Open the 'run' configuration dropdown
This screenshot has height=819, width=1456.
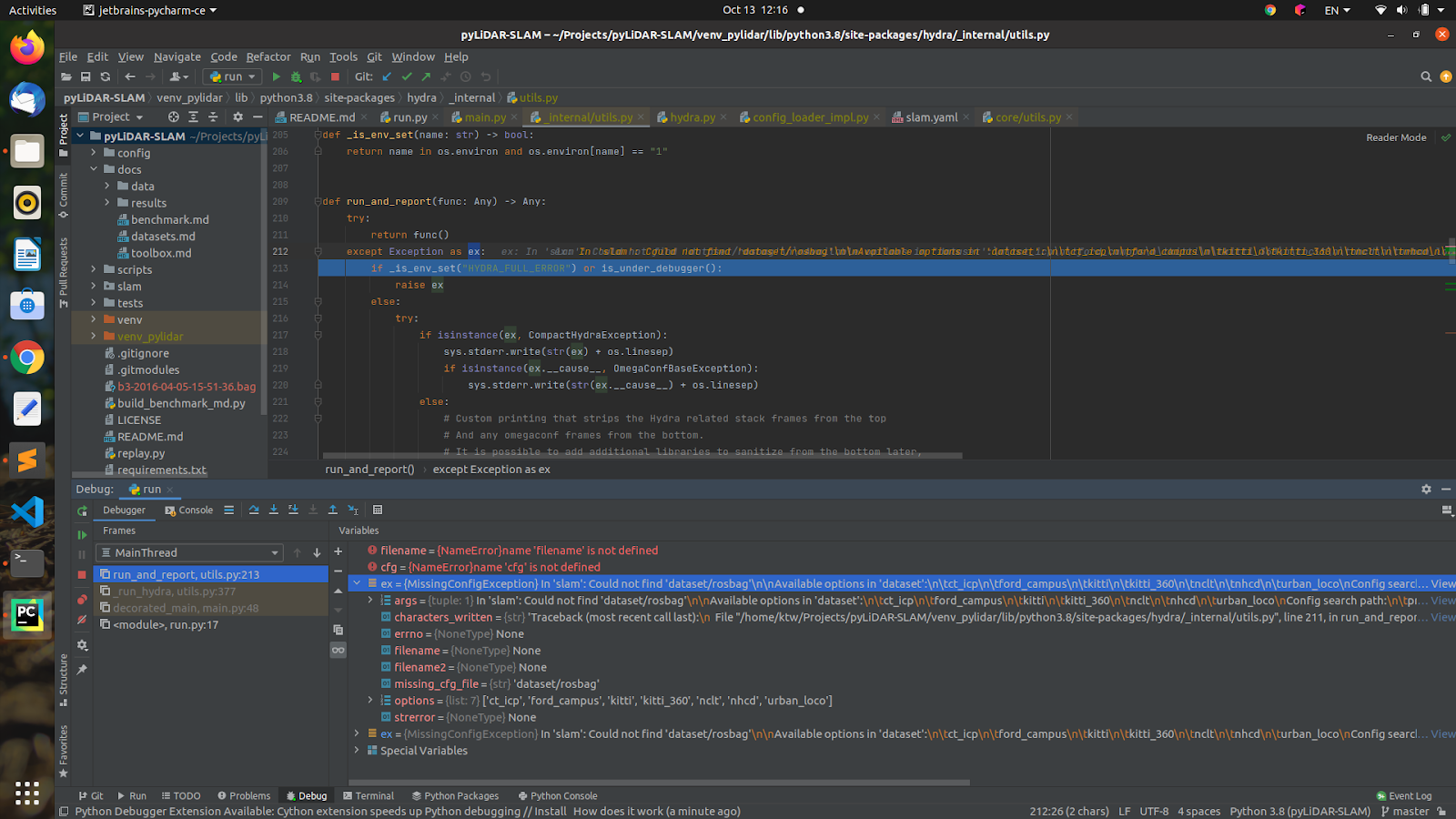(x=233, y=77)
